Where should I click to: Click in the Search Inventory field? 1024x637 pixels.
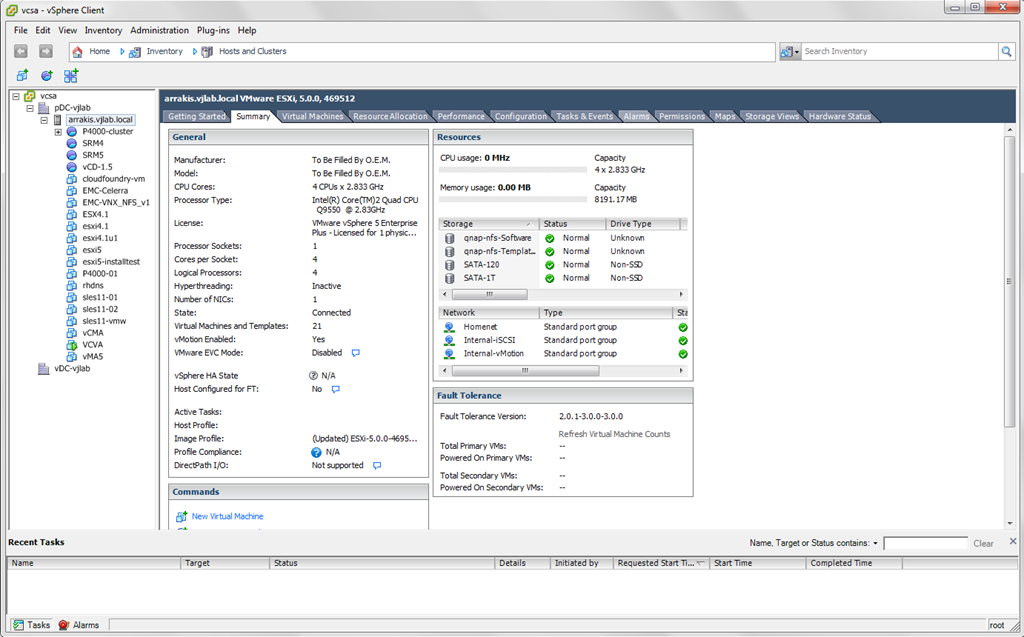pos(900,51)
